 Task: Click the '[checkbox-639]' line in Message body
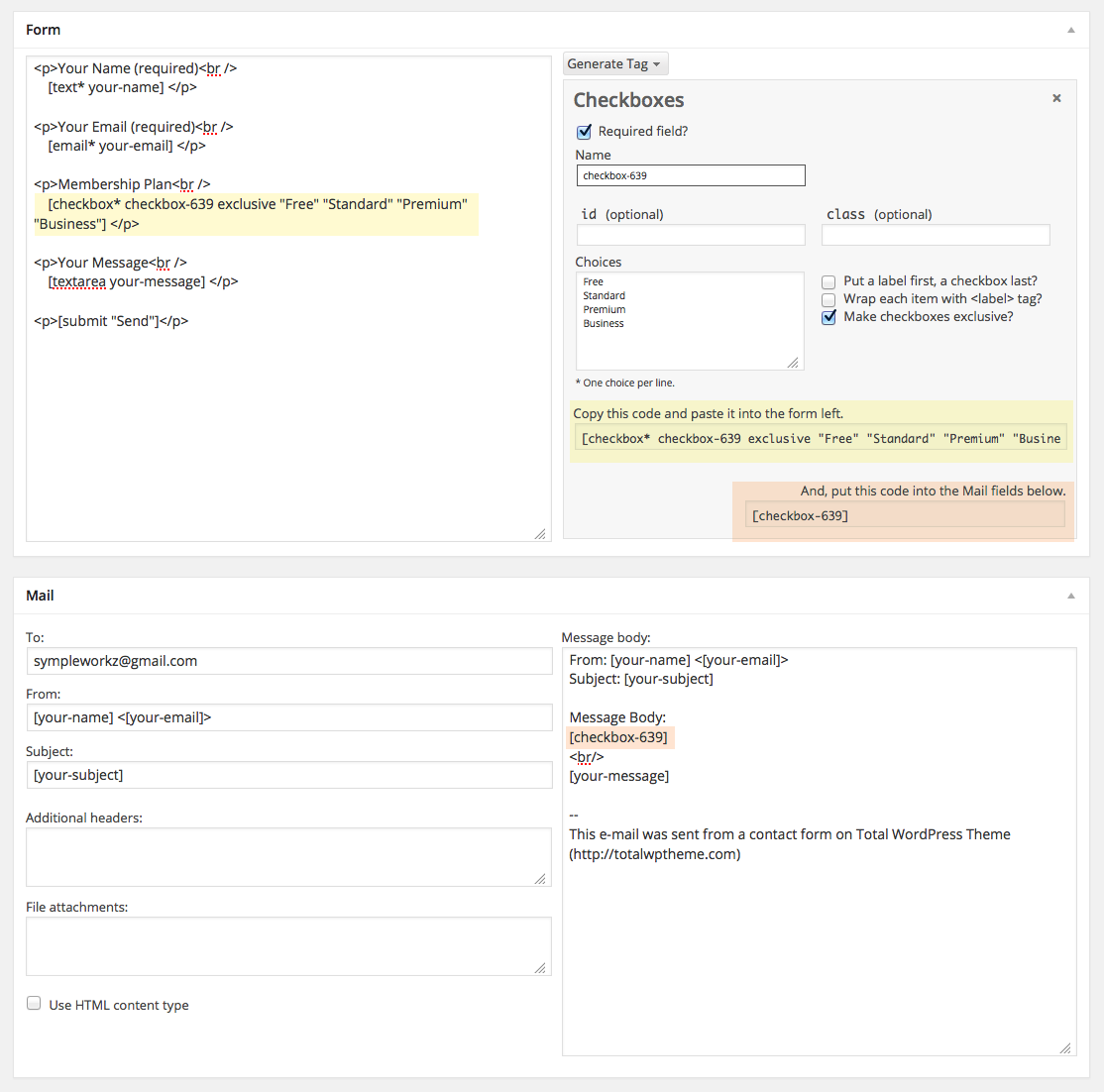(x=618, y=737)
